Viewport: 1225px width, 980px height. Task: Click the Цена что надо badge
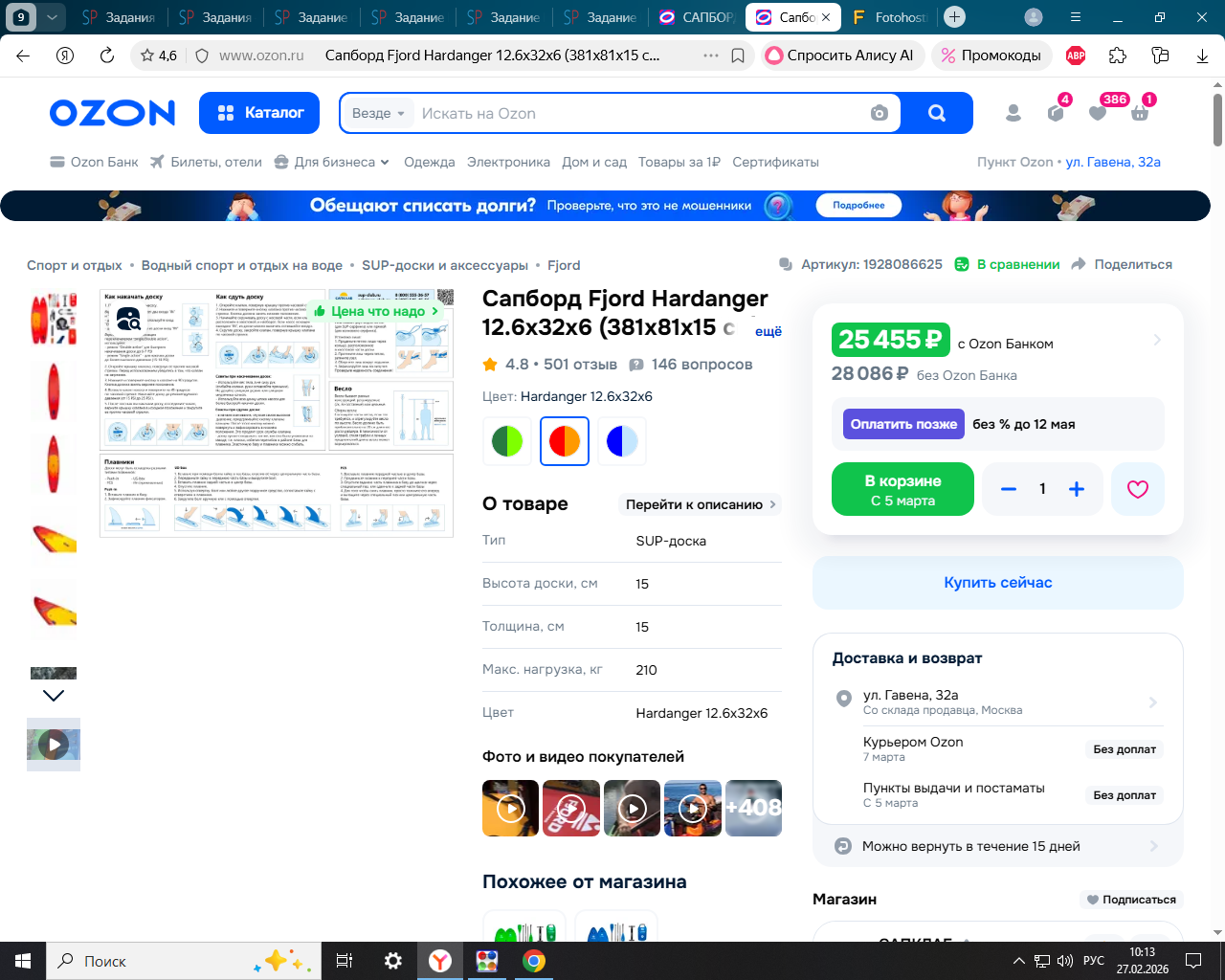coord(377,311)
